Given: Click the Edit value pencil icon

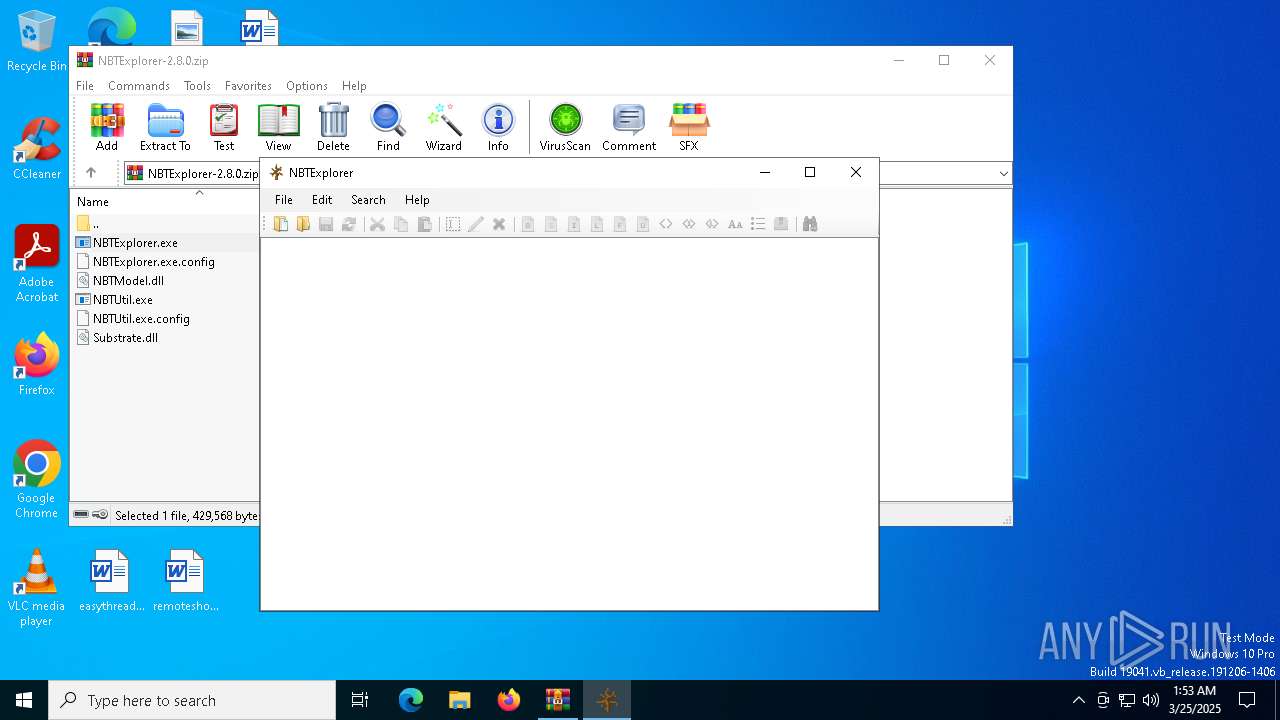Looking at the screenshot, I should click(476, 224).
